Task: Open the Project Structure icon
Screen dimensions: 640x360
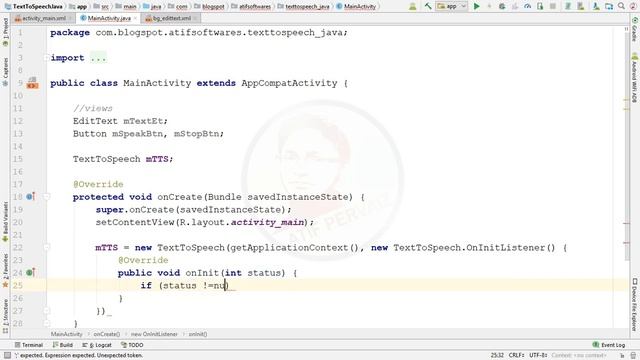Action: (x=609, y=6)
